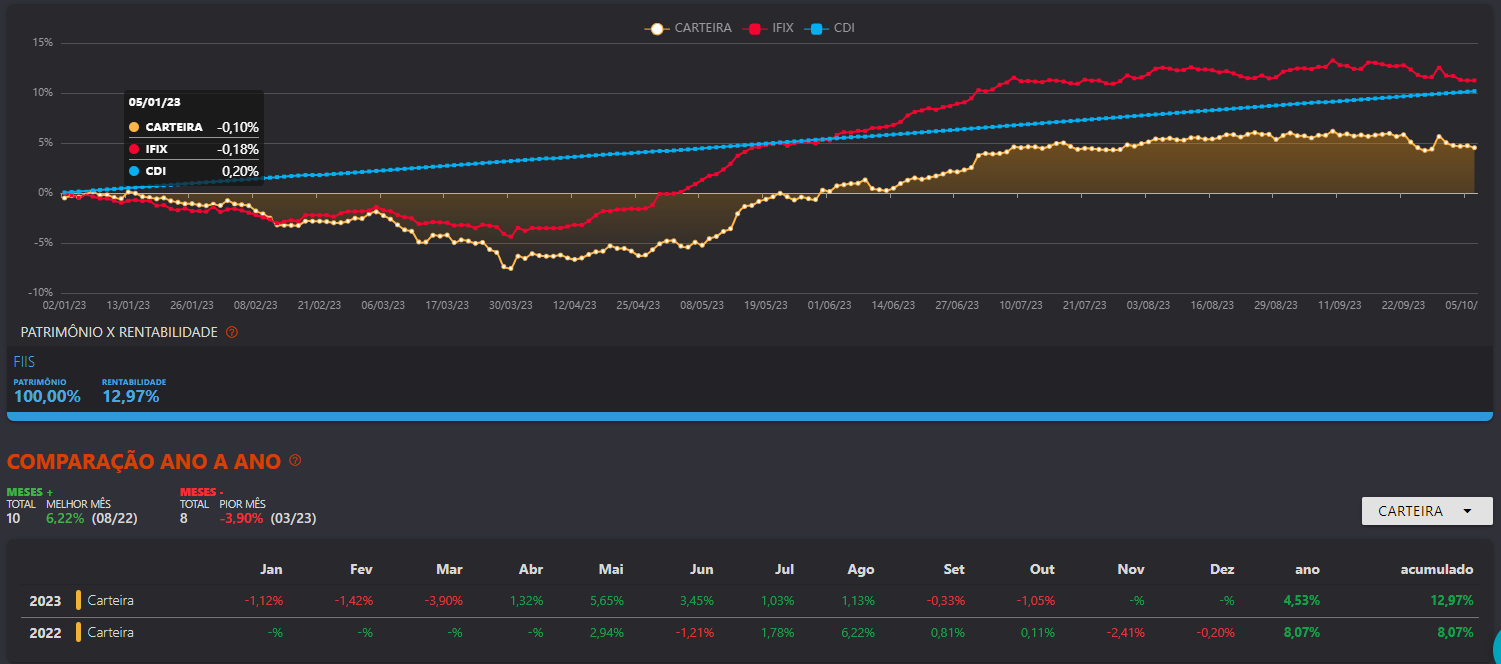The image size is (1501, 664).
Task: Click the 15% label on chart y-axis
Action: pyautogui.click(x=42, y=43)
